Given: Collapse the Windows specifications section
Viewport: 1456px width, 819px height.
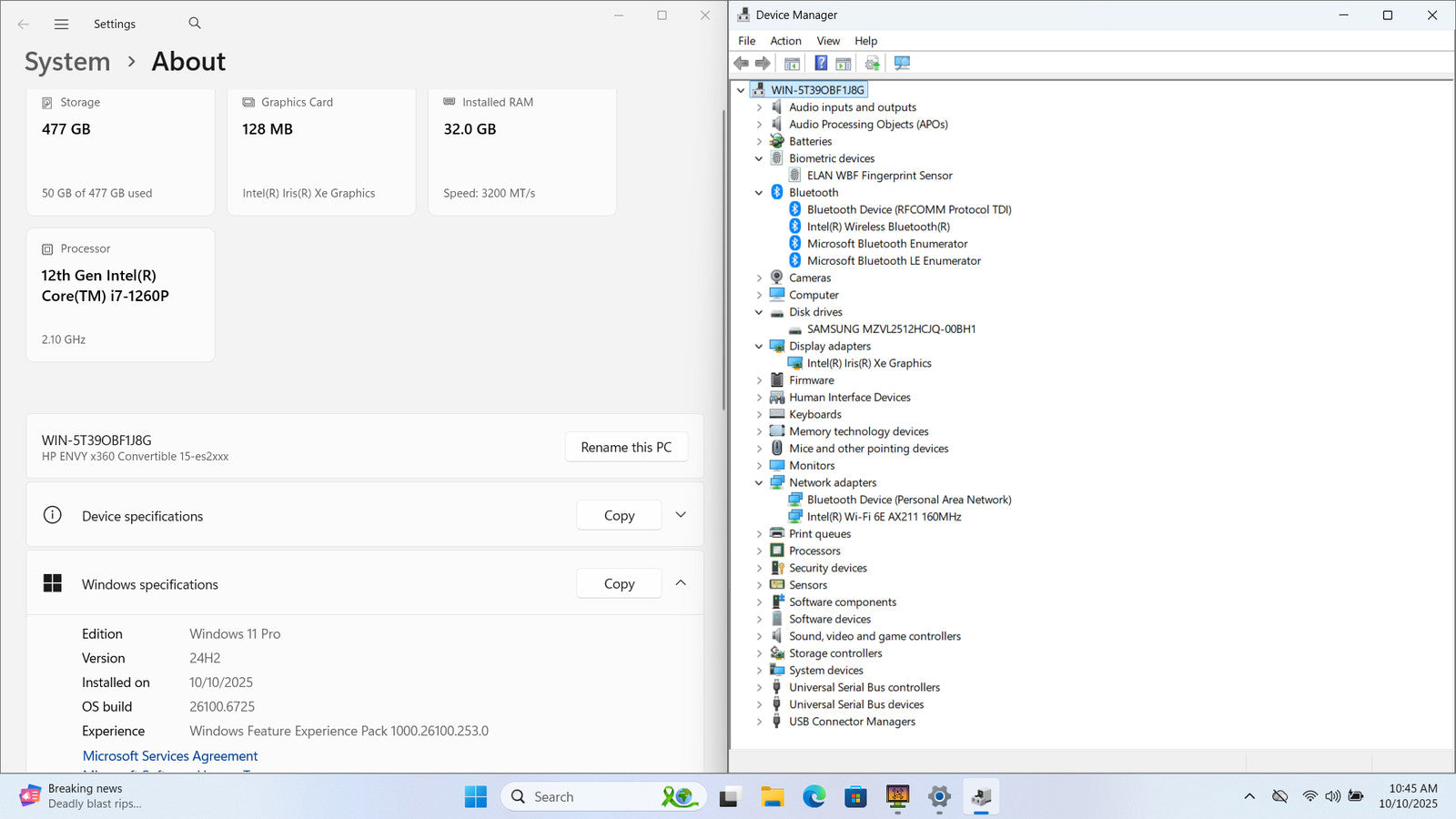Looking at the screenshot, I should point(681,583).
